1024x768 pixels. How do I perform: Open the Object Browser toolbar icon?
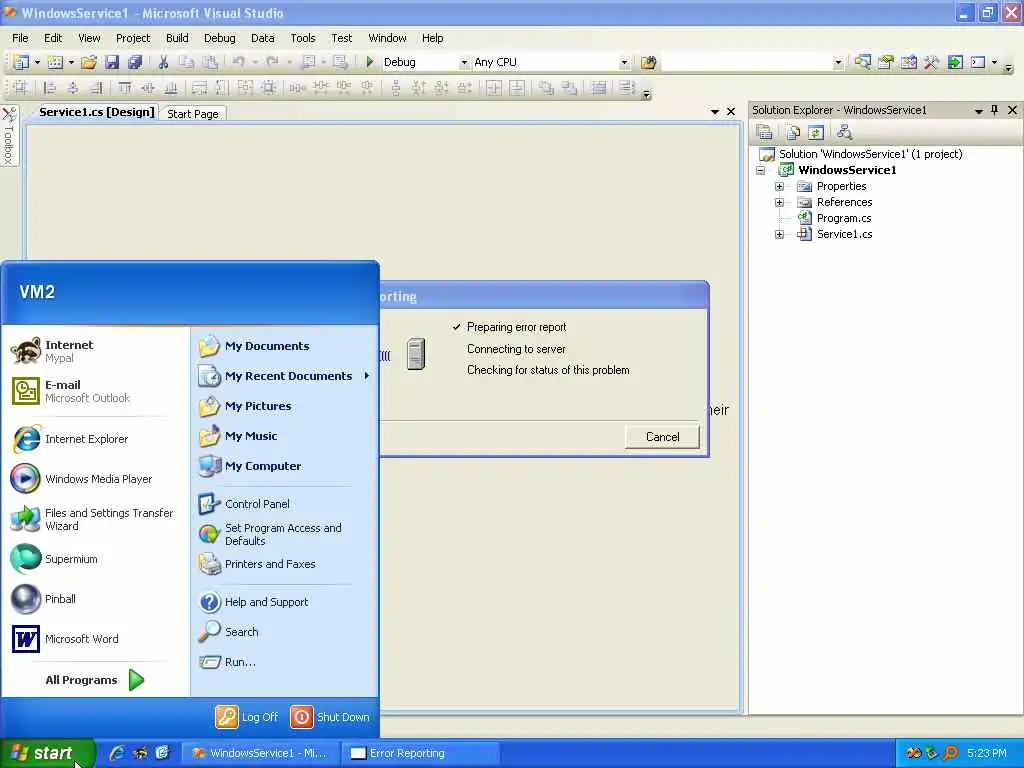tap(908, 62)
